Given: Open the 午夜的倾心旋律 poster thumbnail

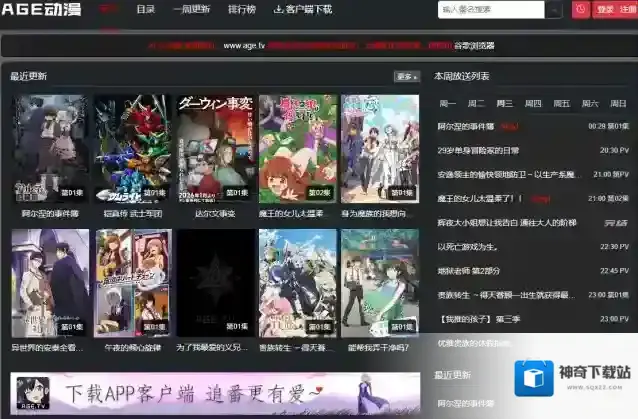Looking at the screenshot, I should coord(132,283).
